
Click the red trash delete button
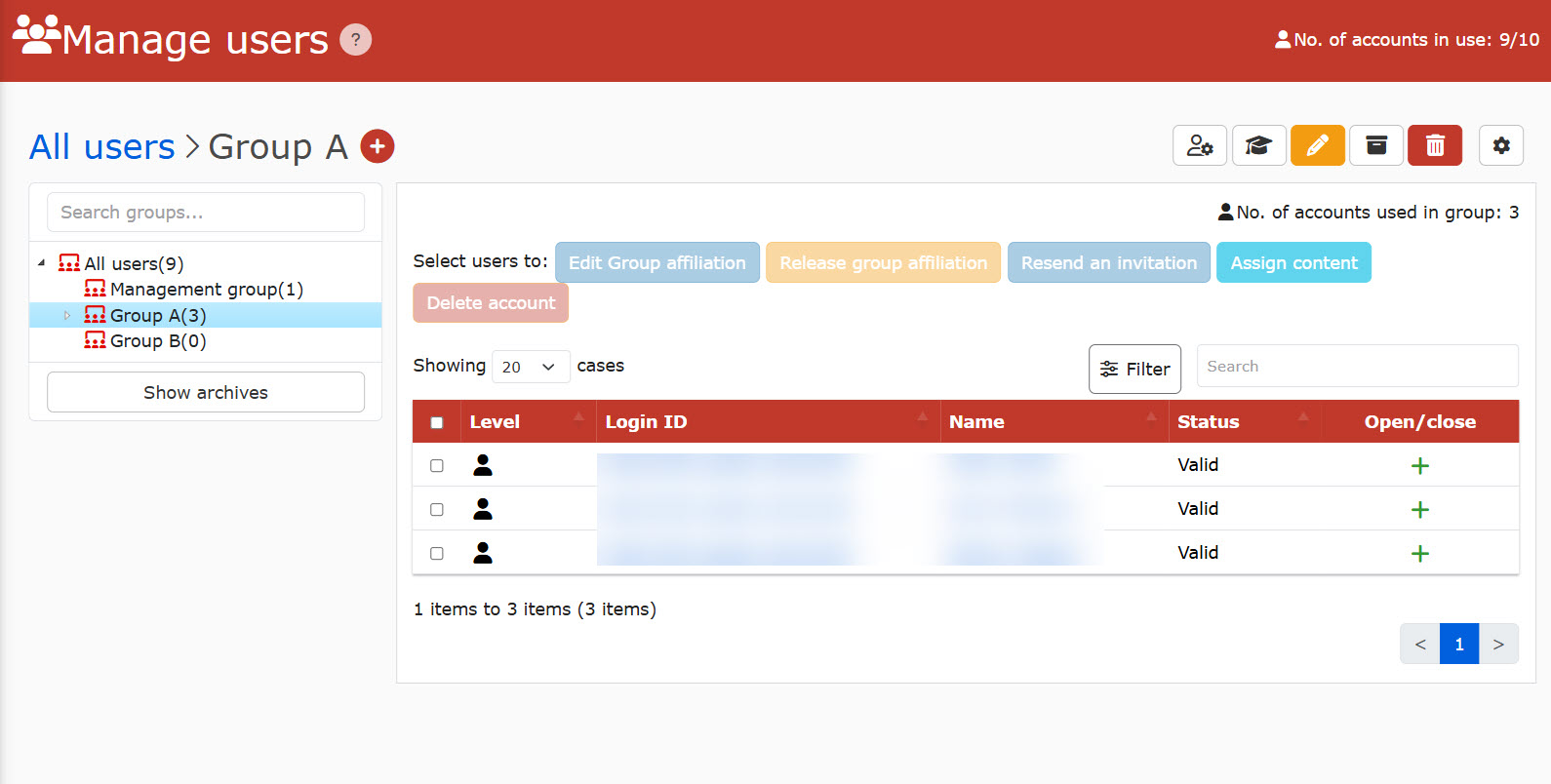pyautogui.click(x=1434, y=146)
